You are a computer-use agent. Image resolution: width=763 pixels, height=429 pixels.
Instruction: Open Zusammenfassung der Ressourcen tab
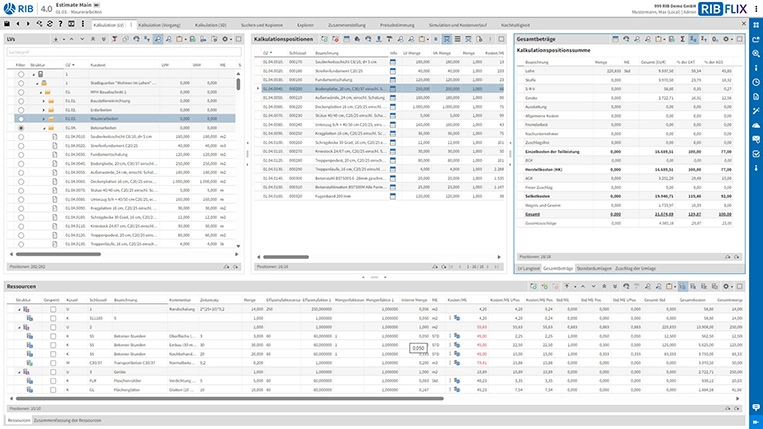[x=68, y=420]
